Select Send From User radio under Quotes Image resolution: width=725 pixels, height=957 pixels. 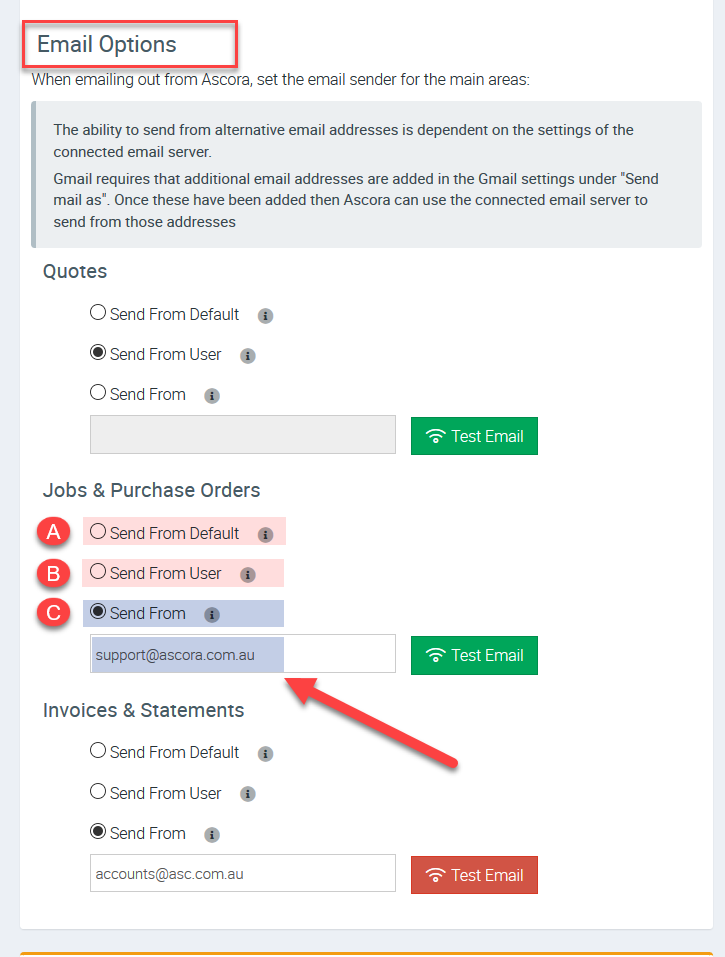(x=98, y=353)
